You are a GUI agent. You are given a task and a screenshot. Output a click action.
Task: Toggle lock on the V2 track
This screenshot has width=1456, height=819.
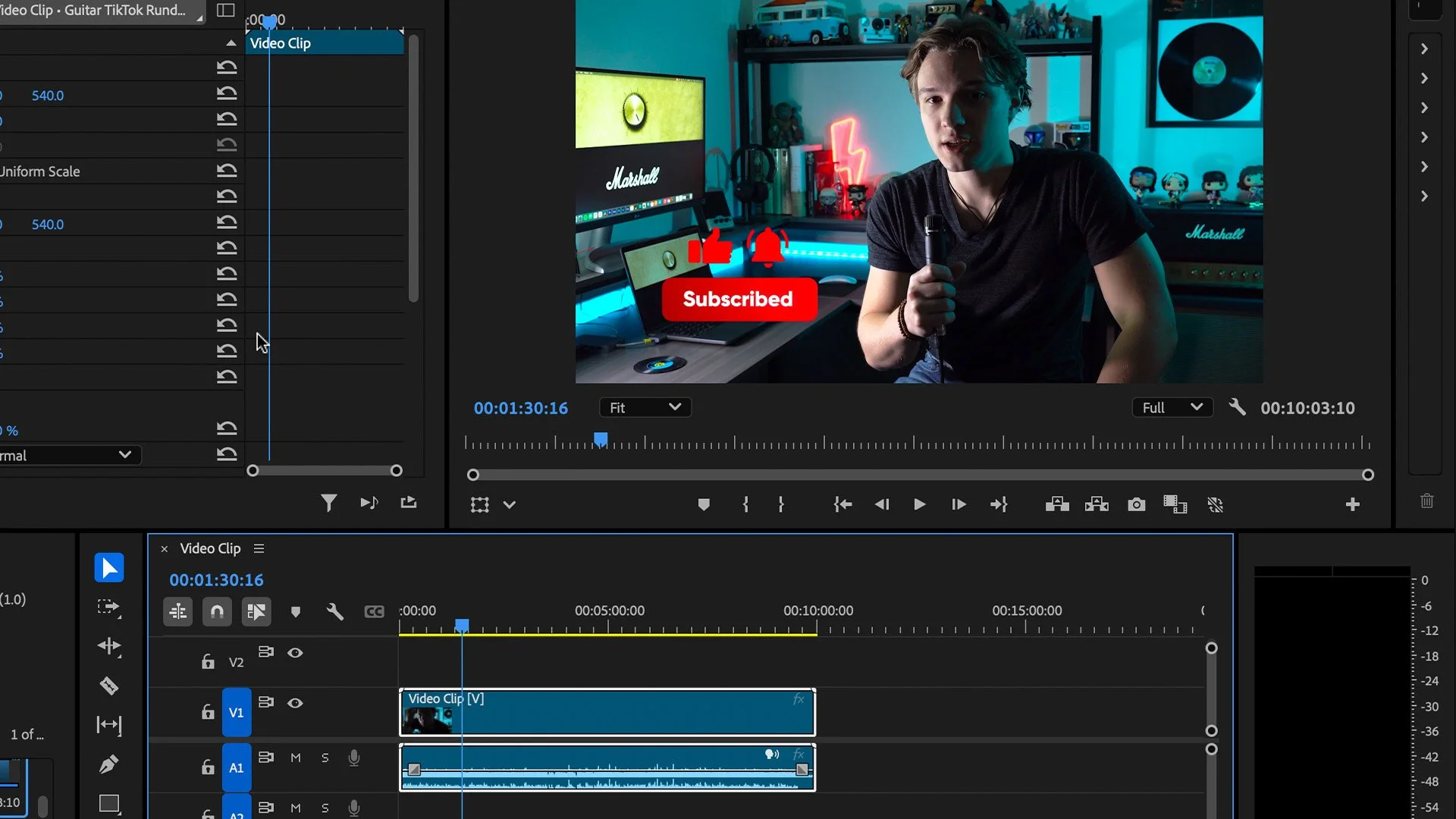tap(208, 662)
